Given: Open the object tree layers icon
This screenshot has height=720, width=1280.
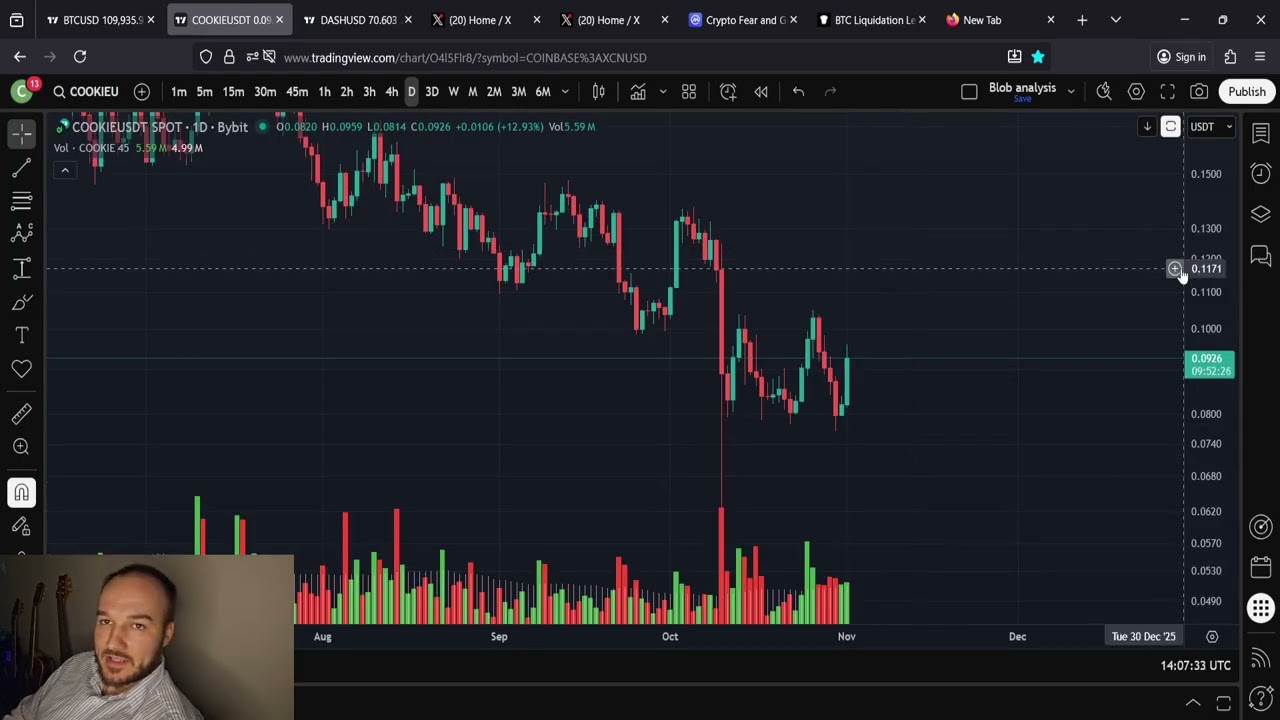Looking at the screenshot, I should coord(1260,215).
